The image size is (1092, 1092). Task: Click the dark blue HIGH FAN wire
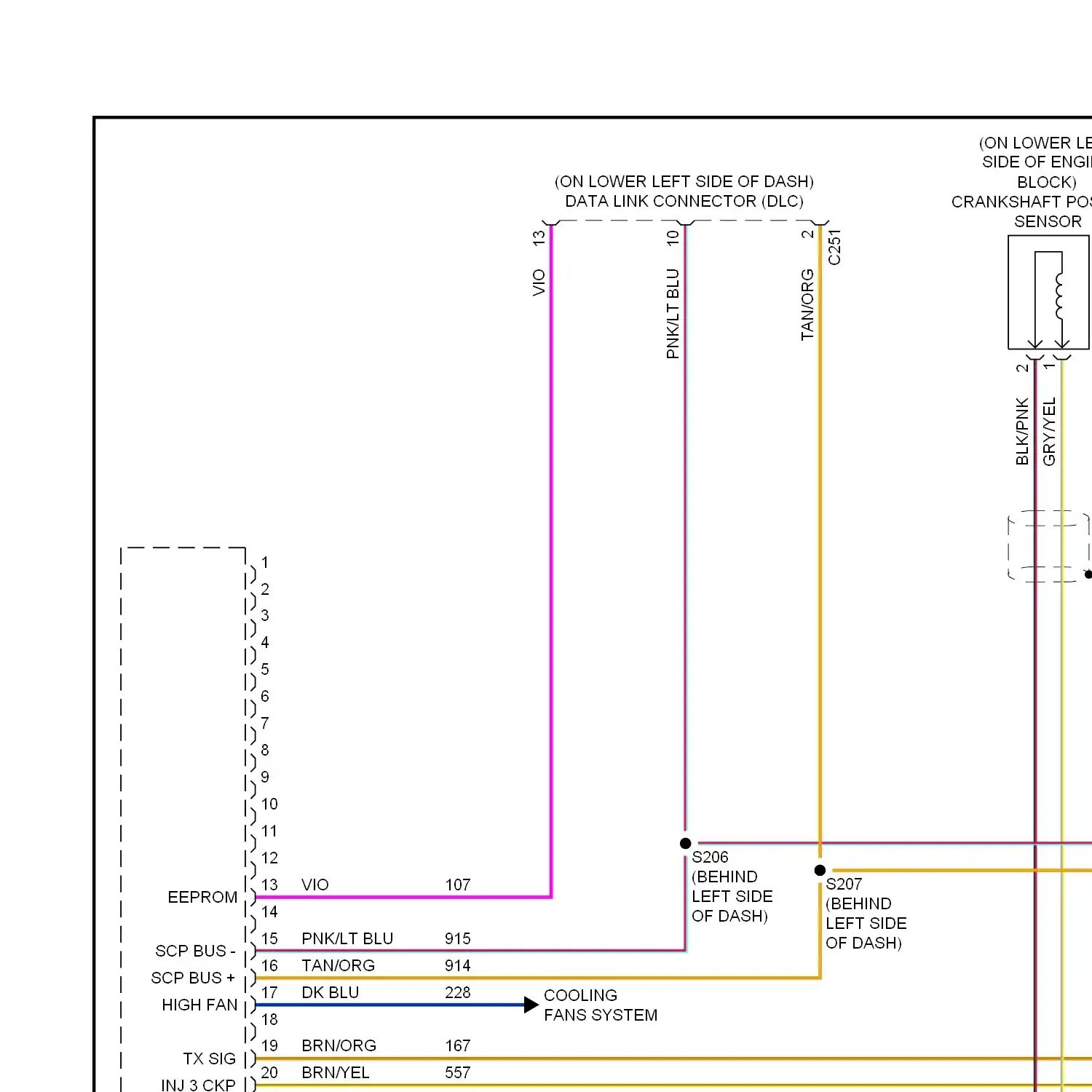(x=390, y=1005)
